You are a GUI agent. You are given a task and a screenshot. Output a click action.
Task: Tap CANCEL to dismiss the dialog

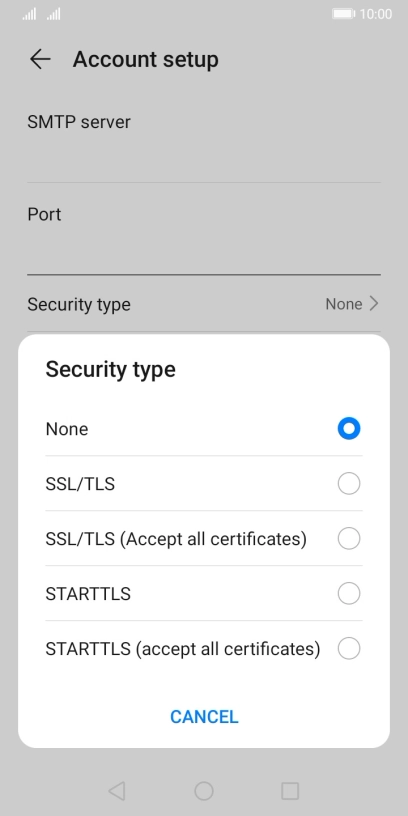[204, 717]
